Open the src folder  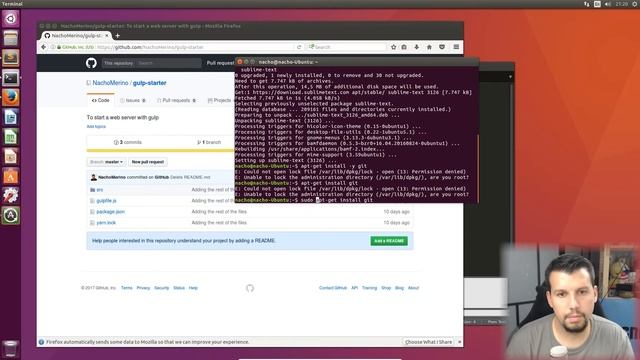100,190
